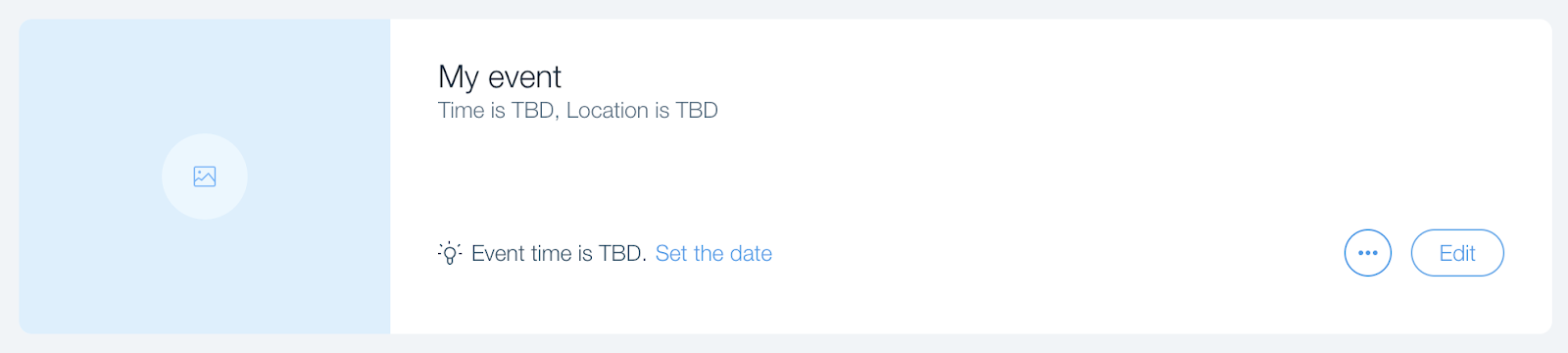1568x353 pixels.
Task: Click the My event heading text
Action: (x=500, y=76)
